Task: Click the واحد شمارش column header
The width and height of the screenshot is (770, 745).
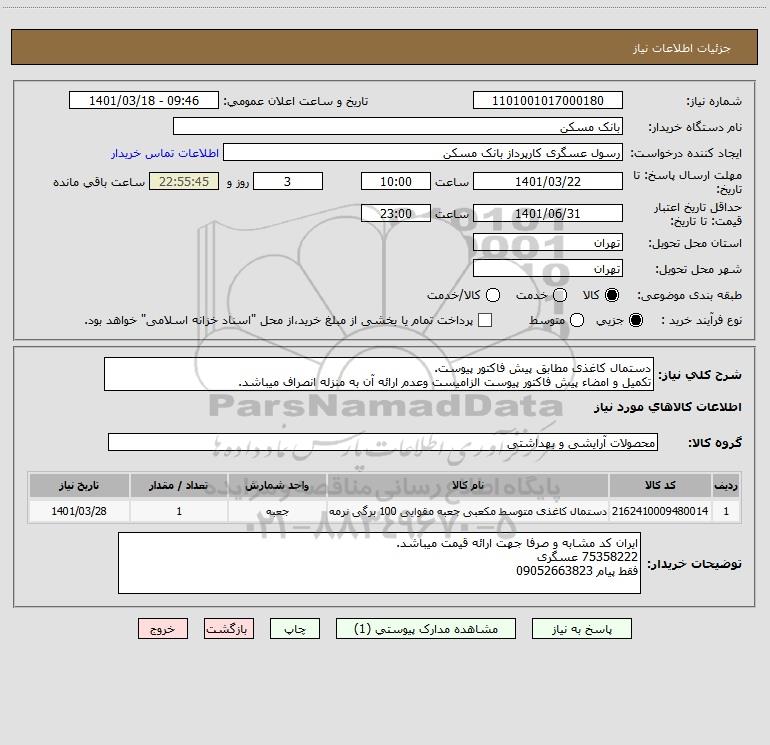Action: coord(277,485)
